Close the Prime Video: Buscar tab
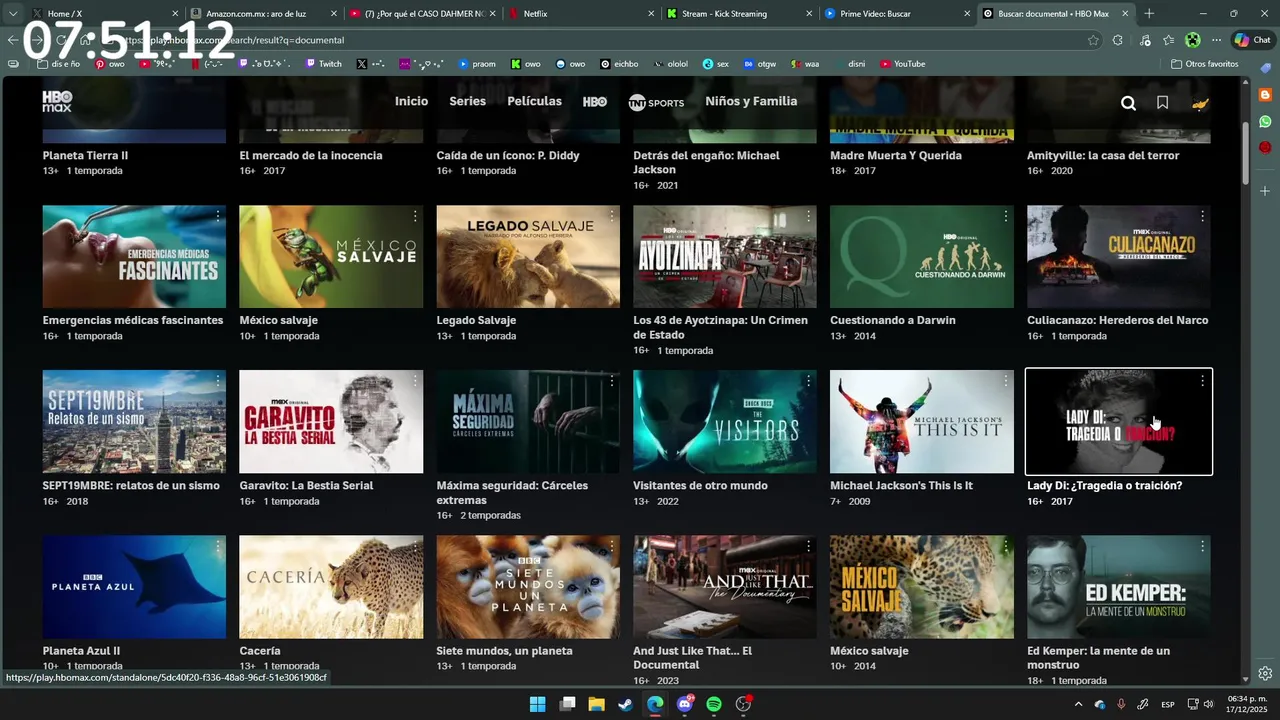Image resolution: width=1280 pixels, height=720 pixels. pos(967,14)
